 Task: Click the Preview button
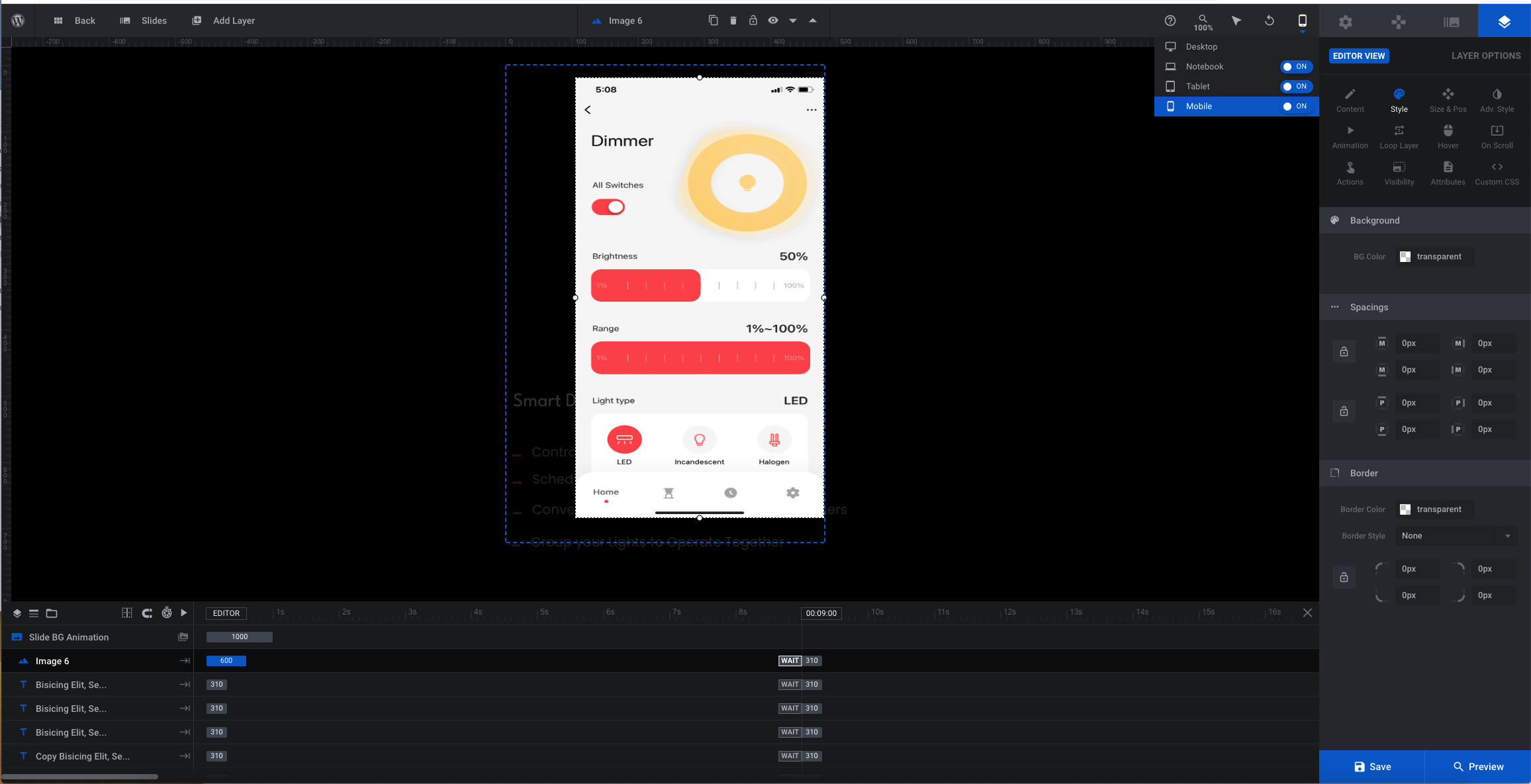[x=1477, y=767]
